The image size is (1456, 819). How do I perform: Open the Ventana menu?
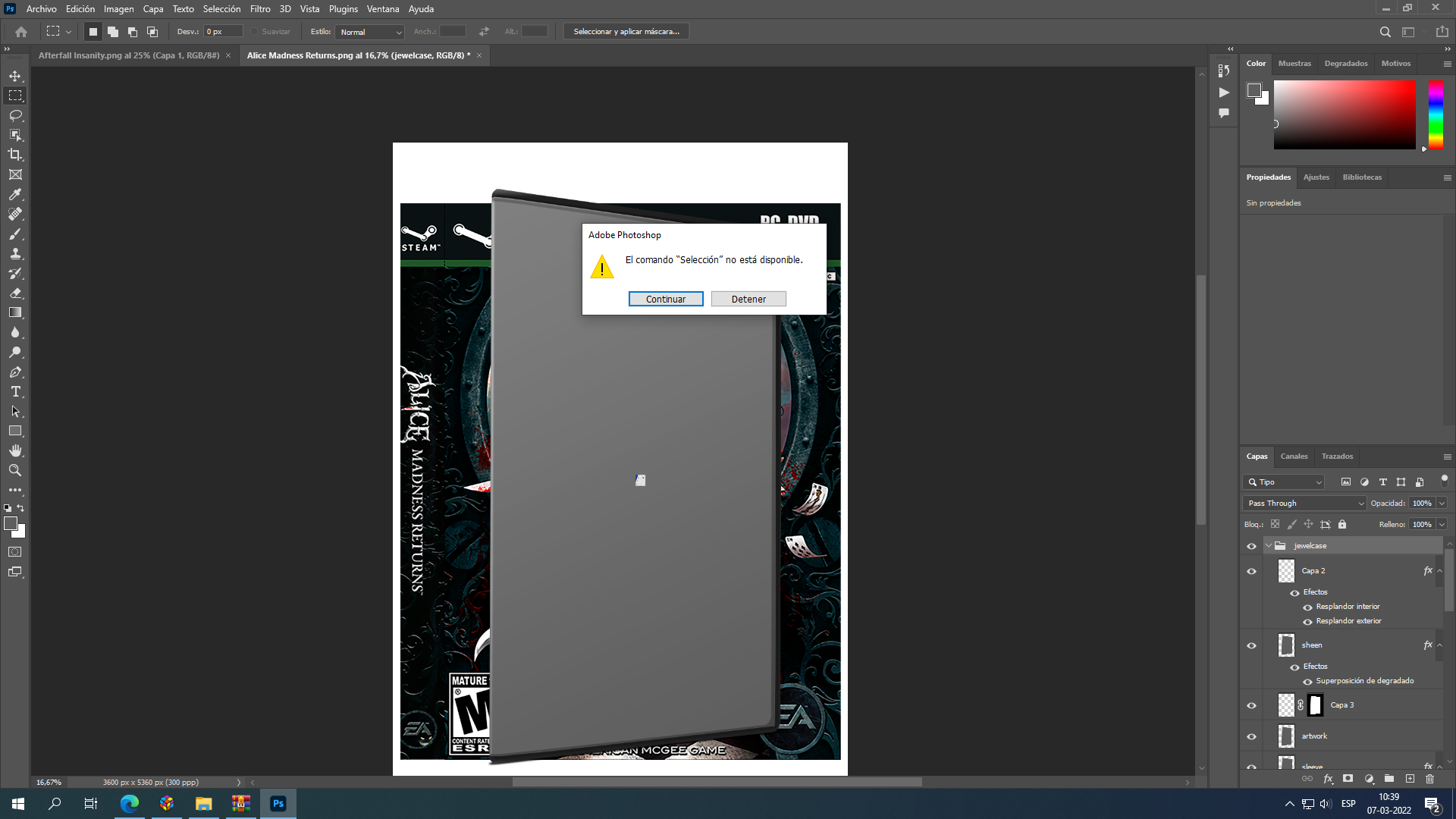383,9
